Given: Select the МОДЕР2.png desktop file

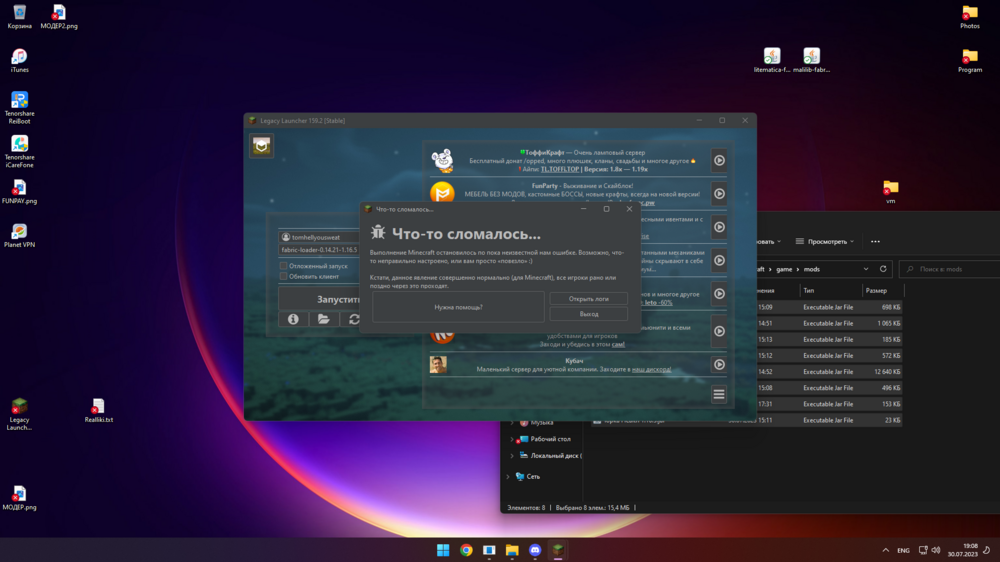Looking at the screenshot, I should [x=59, y=17].
